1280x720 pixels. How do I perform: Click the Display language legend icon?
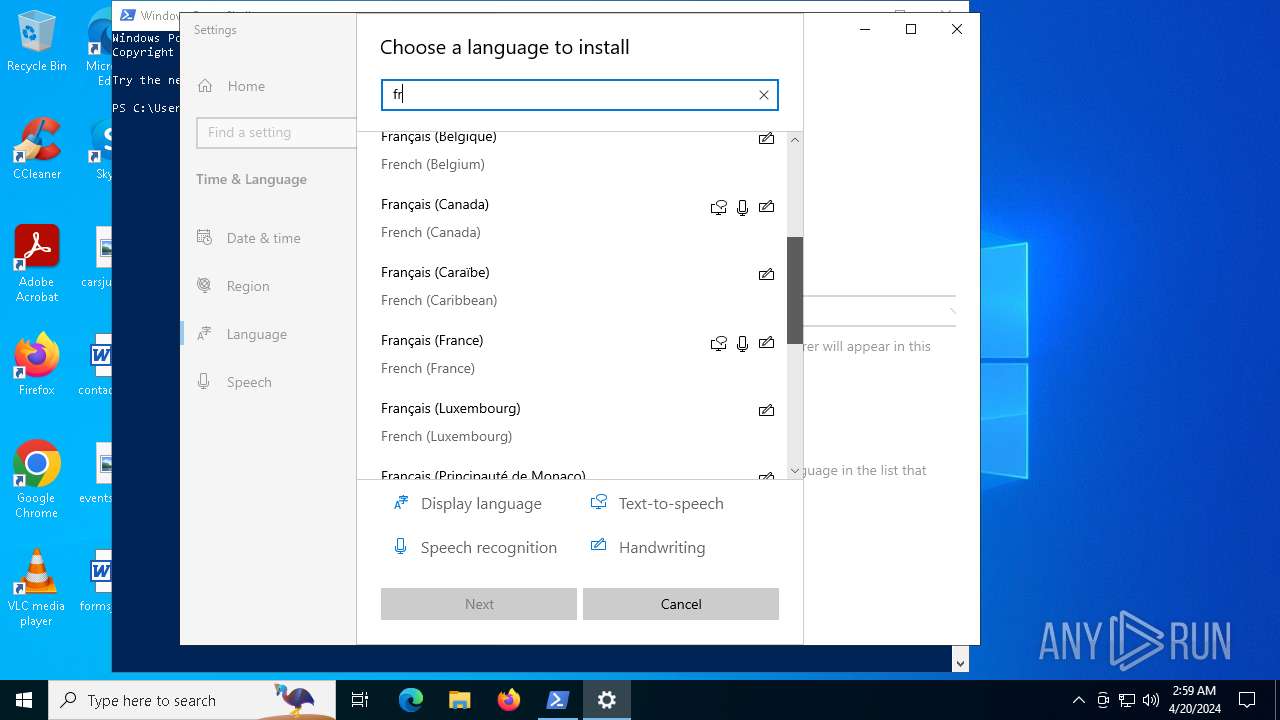(x=401, y=503)
